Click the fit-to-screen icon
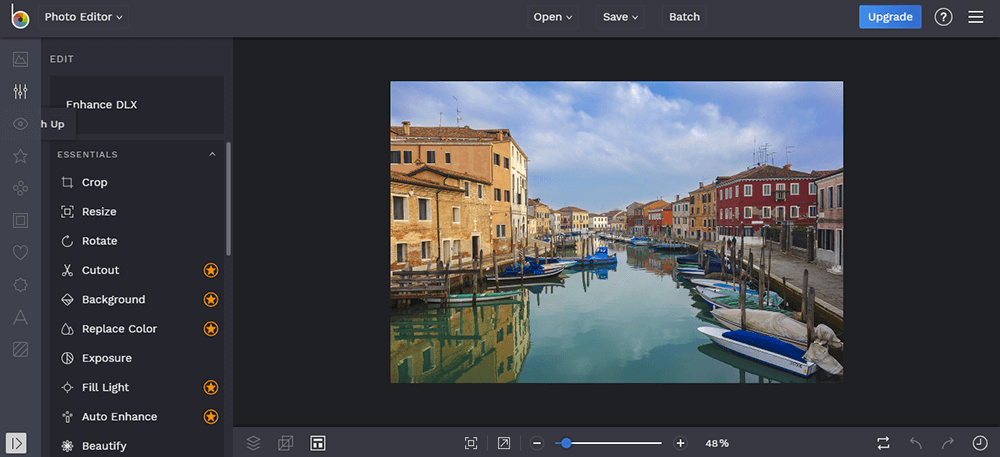Viewport: 1000px width, 457px height. coord(471,443)
